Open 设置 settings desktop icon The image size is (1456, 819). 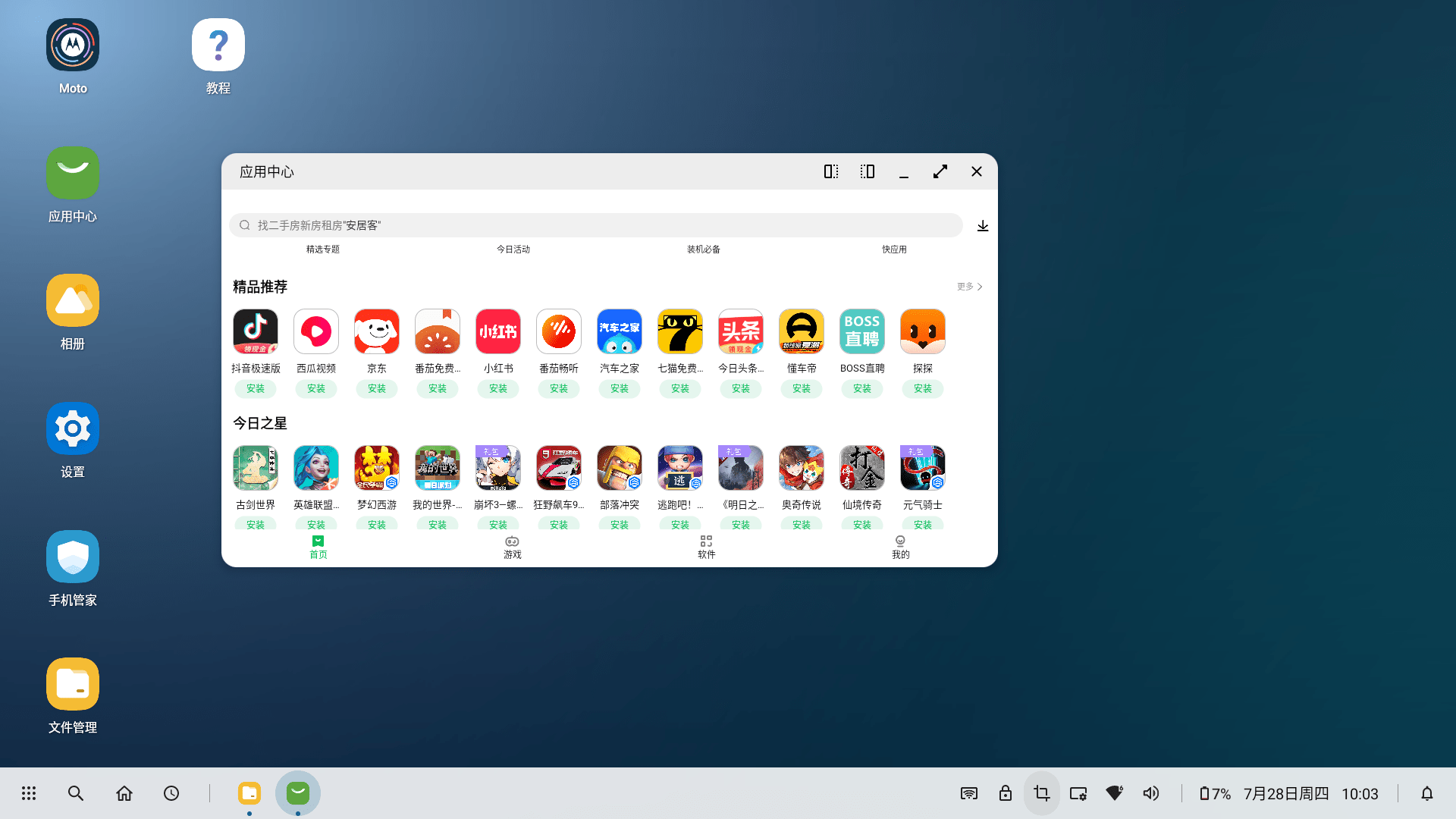pyautogui.click(x=73, y=429)
